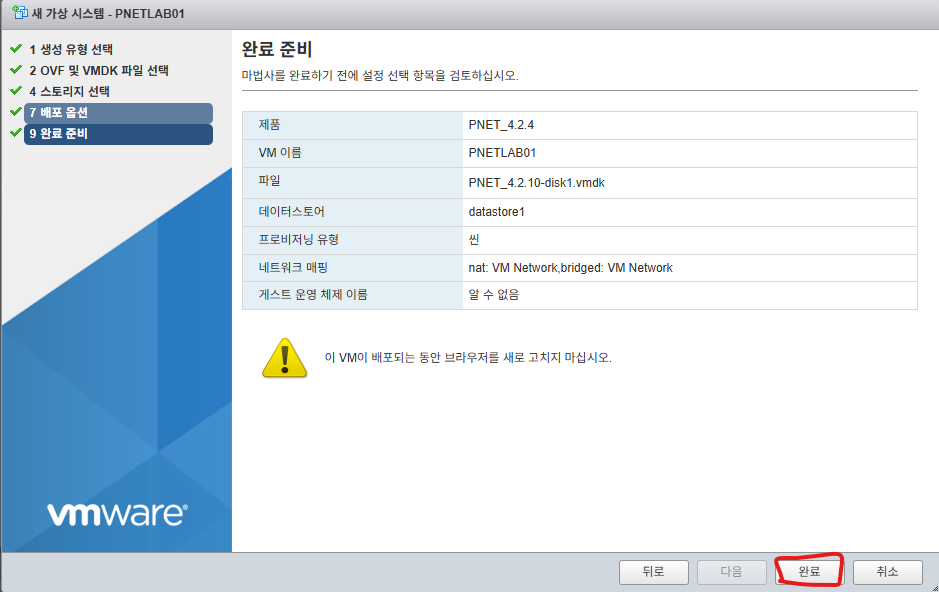Screen dimensions: 939x592
Task: Click the new virtual machine title bar icon
Action: click(x=19, y=12)
